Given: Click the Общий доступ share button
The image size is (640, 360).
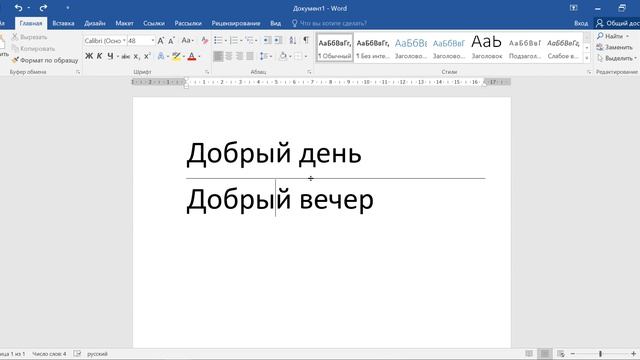Looking at the screenshot, I should click(617, 23).
